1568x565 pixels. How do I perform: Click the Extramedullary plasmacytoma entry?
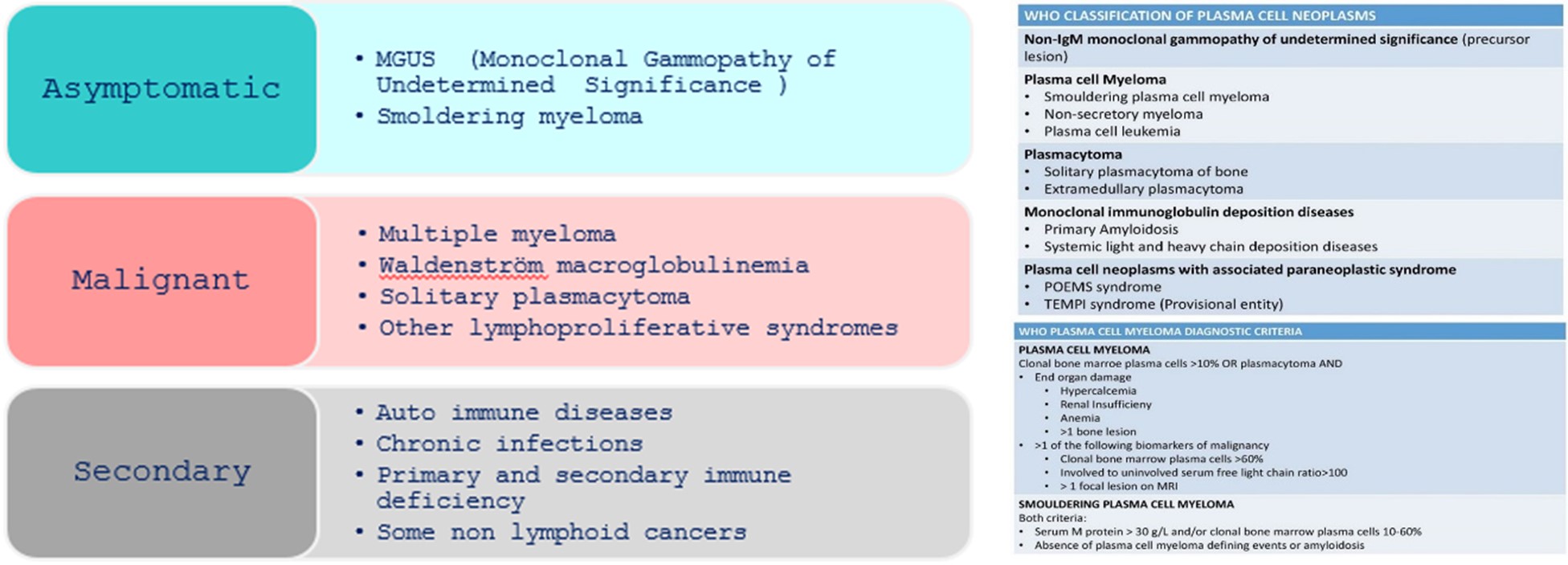[x=1143, y=189]
